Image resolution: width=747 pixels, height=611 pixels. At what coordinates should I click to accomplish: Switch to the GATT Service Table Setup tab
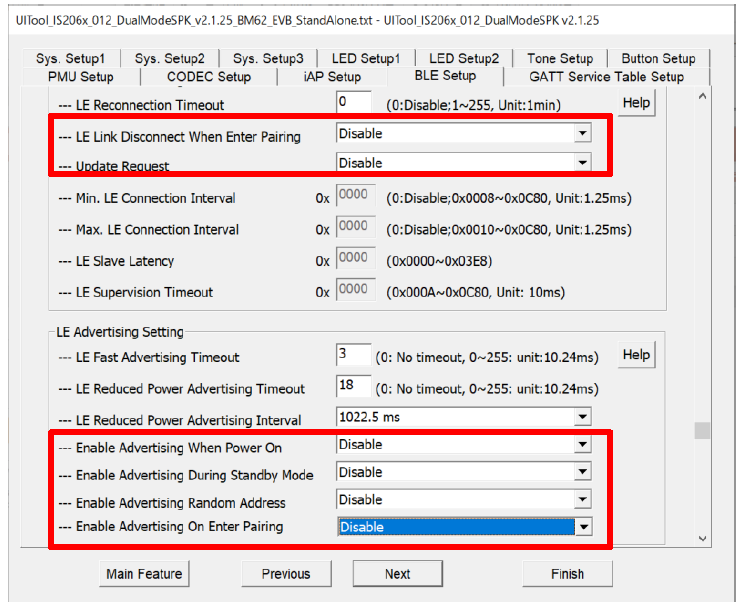pos(606,76)
